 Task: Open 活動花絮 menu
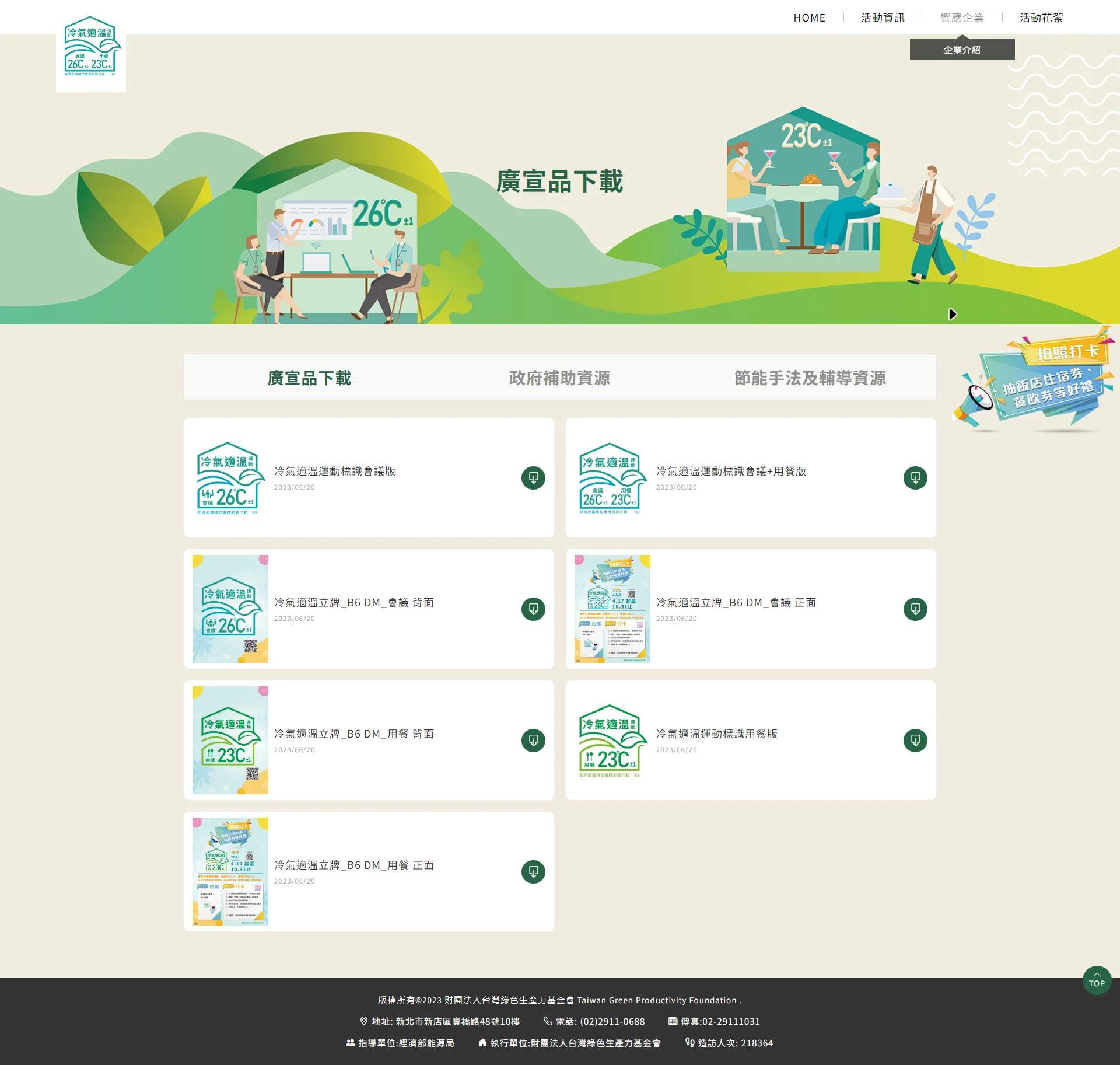(1041, 18)
